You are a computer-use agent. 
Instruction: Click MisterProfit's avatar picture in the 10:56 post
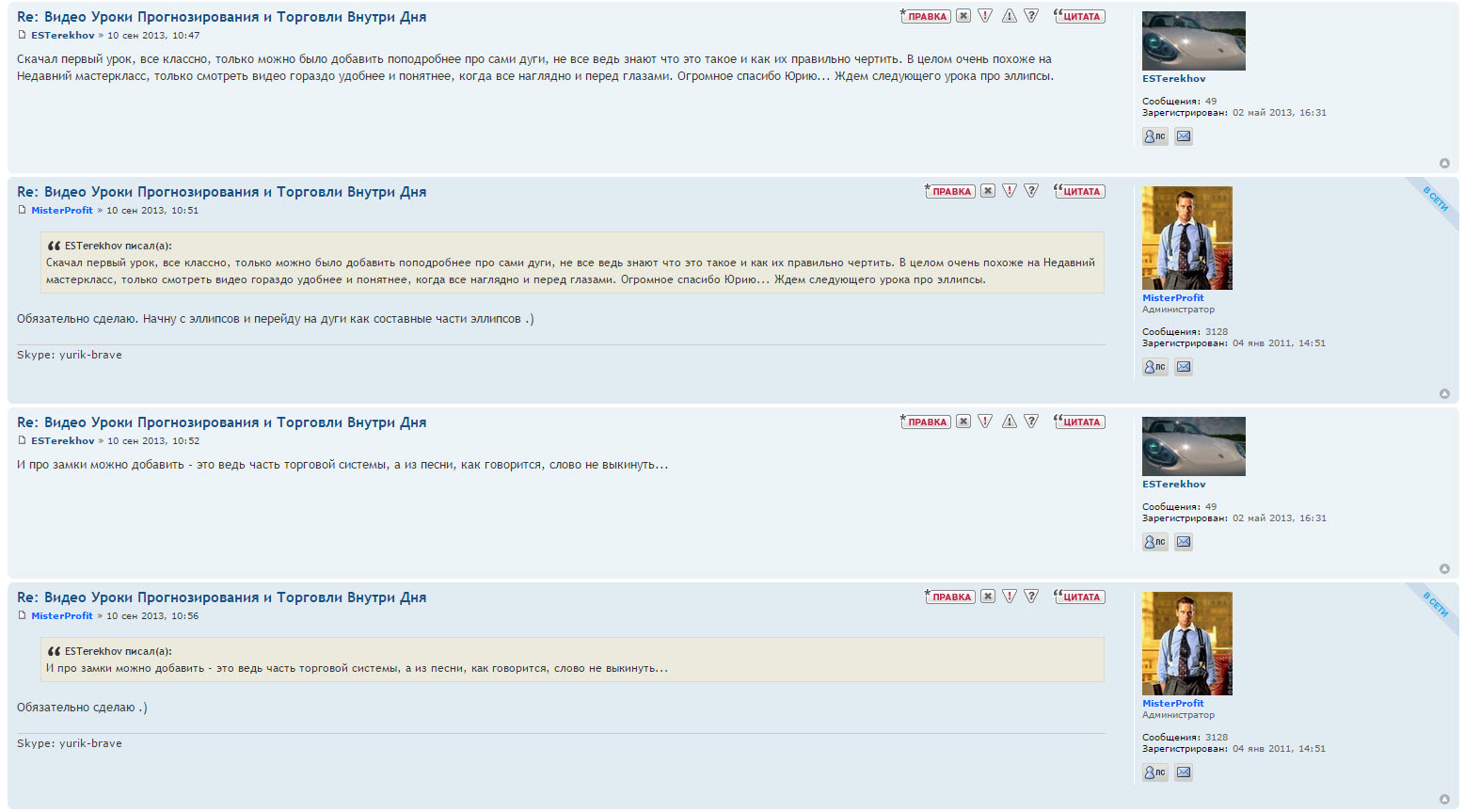(1186, 644)
